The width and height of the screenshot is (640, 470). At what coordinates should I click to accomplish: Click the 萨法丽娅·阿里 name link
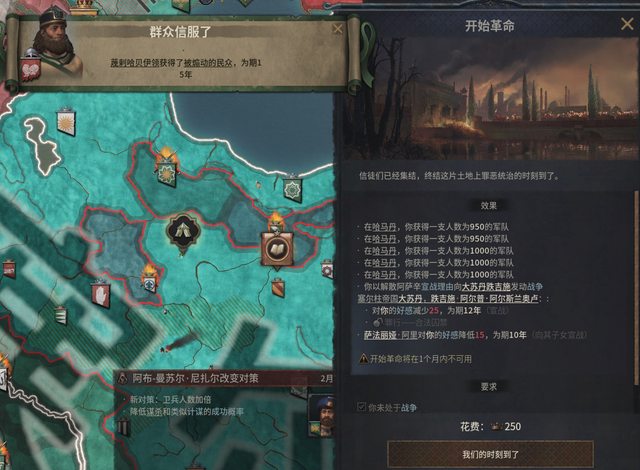tap(385, 335)
